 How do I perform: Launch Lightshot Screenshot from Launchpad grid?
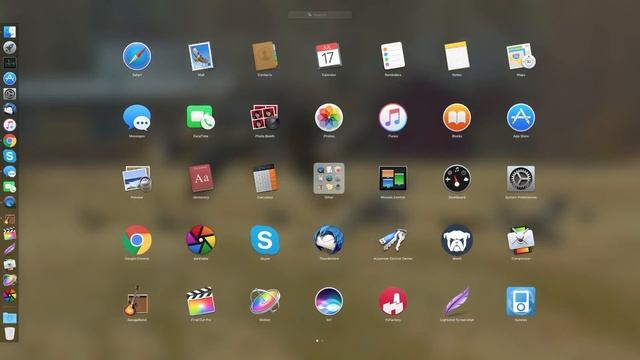tap(457, 301)
